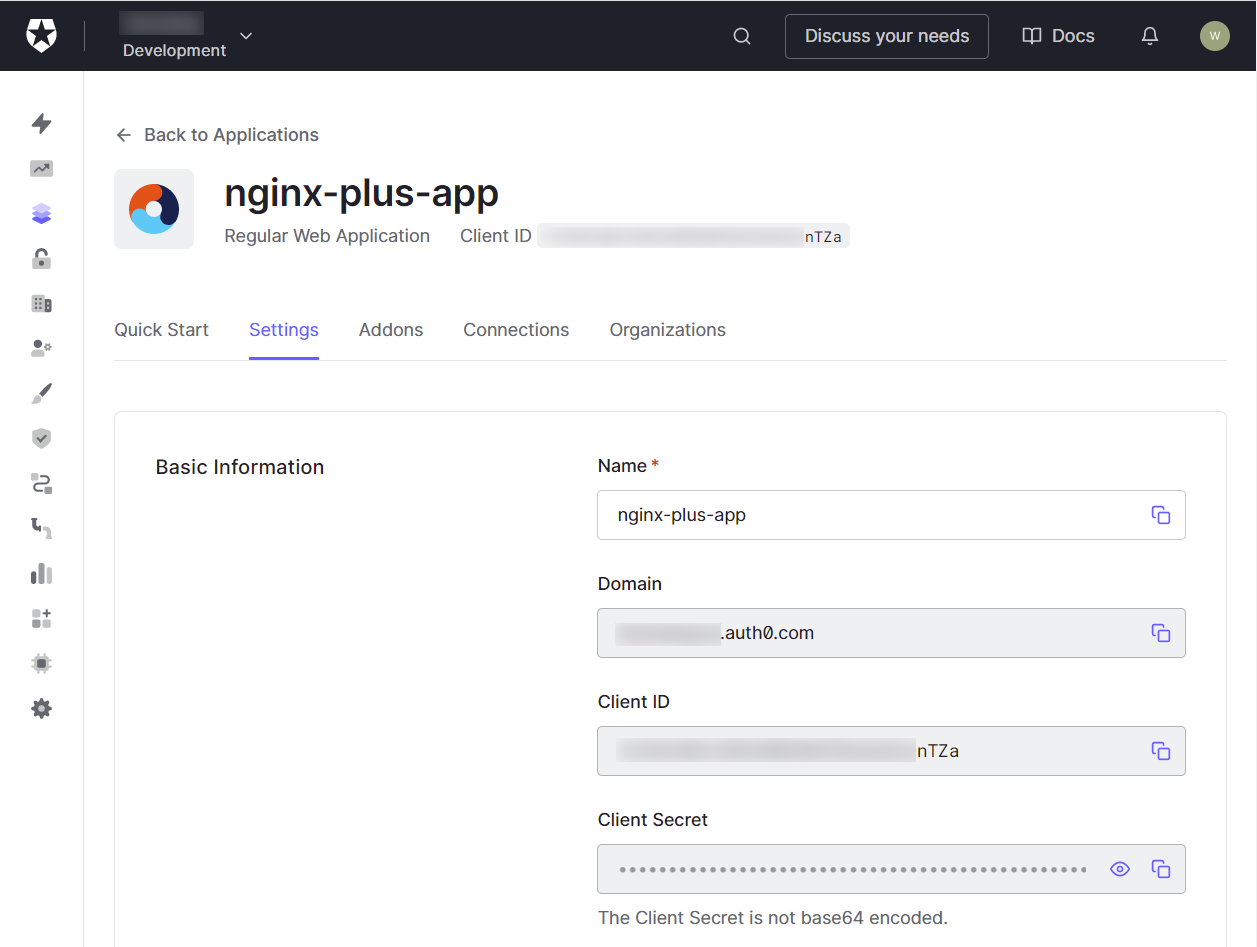Open the notifications bell
This screenshot has width=1257, height=947.
1149,35
